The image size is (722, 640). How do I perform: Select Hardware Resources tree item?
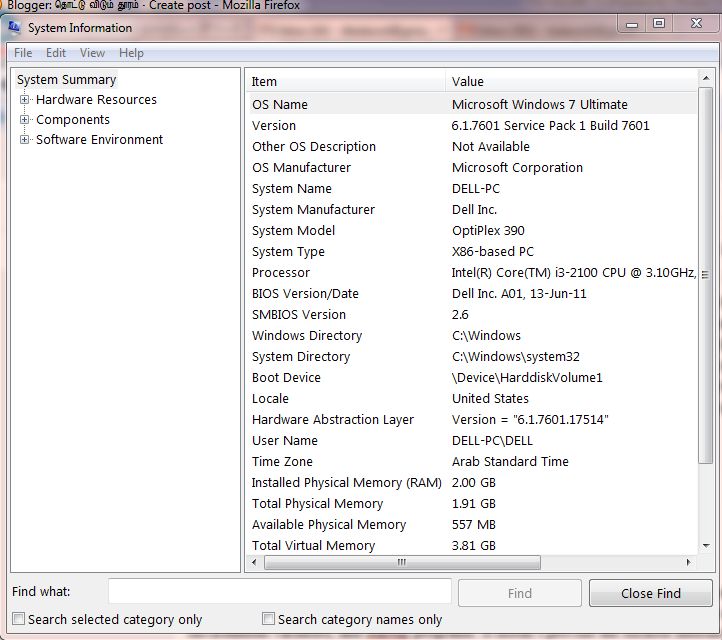click(96, 99)
